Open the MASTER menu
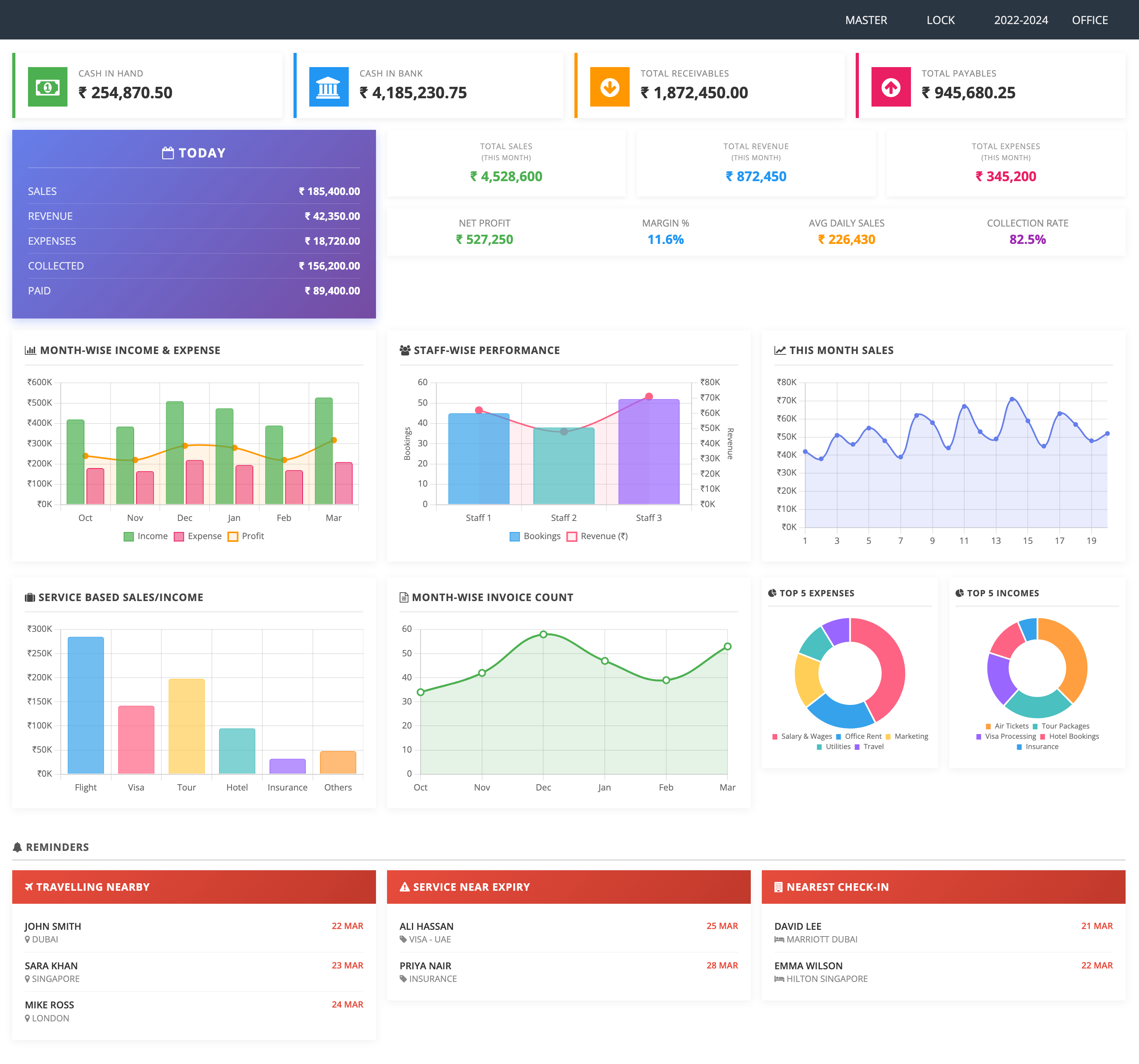Image resolution: width=1139 pixels, height=1064 pixels. click(x=866, y=20)
